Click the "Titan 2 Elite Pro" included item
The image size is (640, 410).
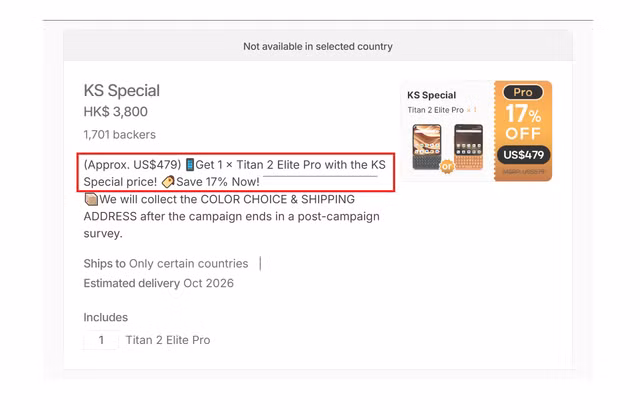[167, 340]
